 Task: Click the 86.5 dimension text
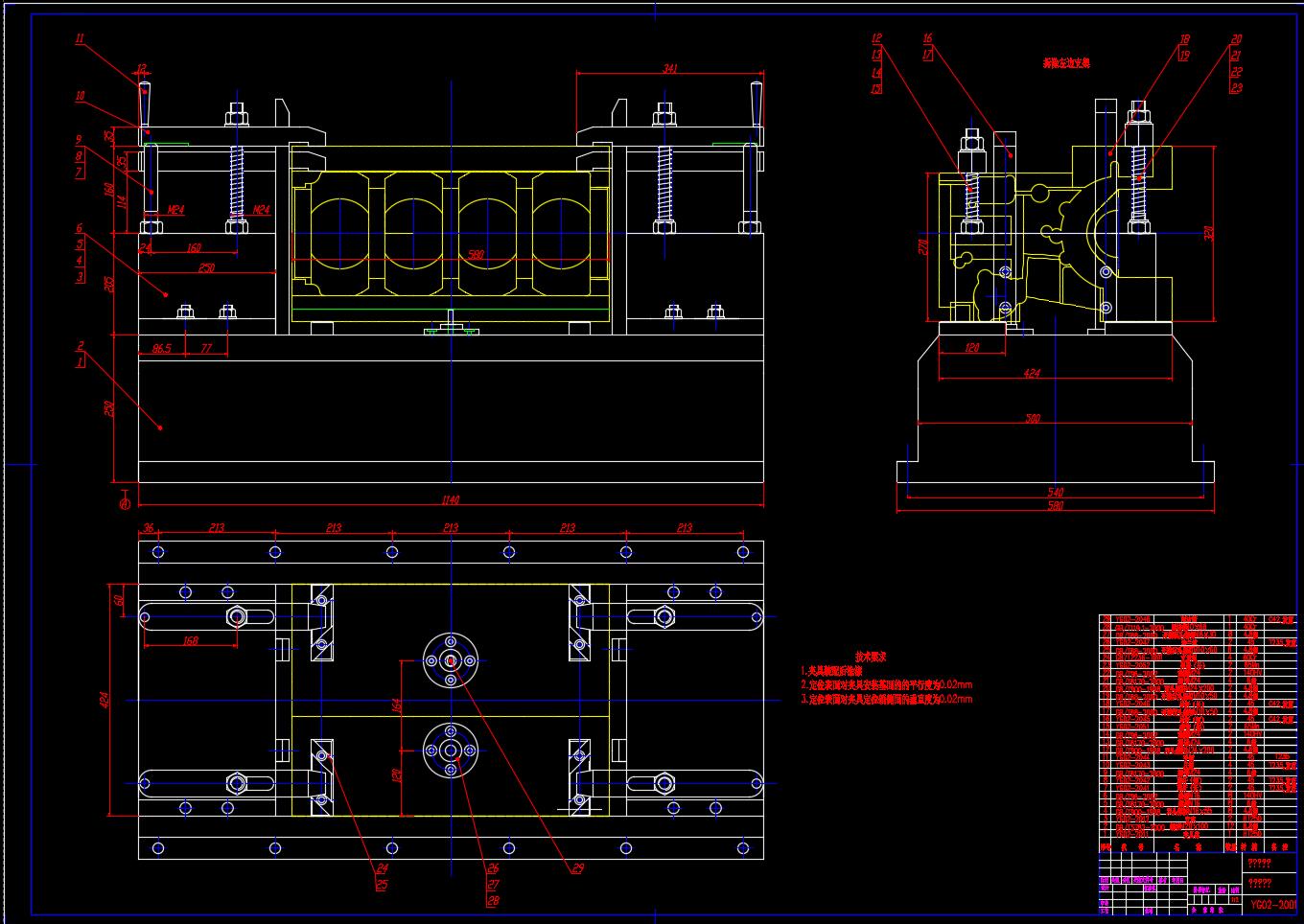coord(161,349)
